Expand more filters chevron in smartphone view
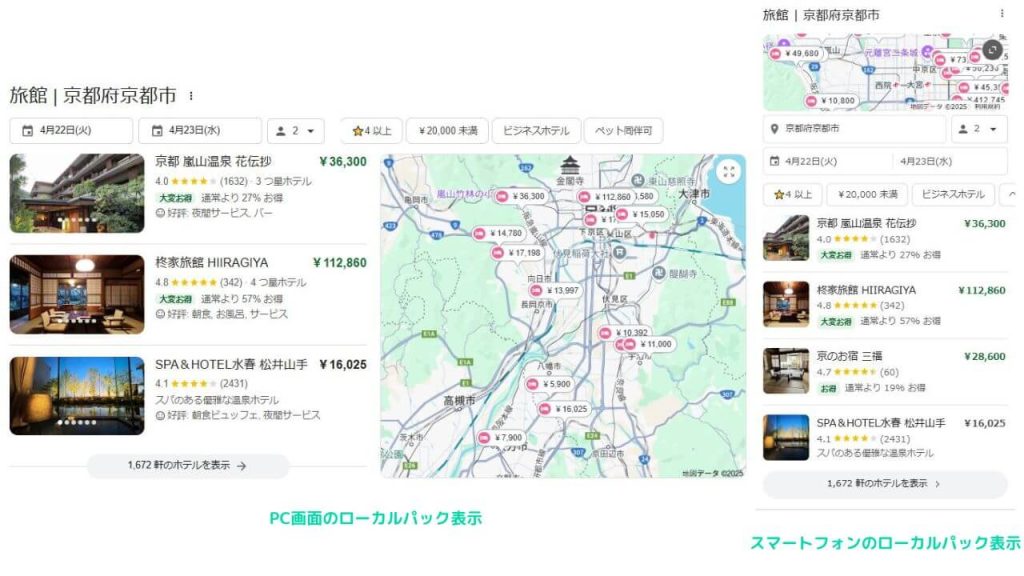 1012,195
